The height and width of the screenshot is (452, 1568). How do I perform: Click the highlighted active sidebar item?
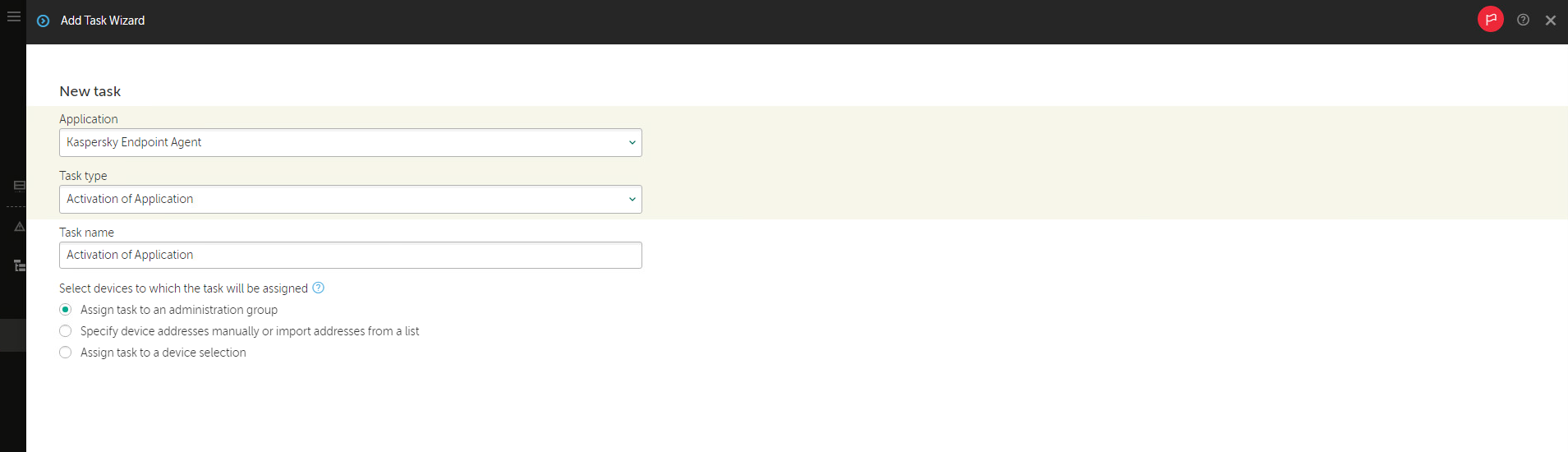coord(13,335)
